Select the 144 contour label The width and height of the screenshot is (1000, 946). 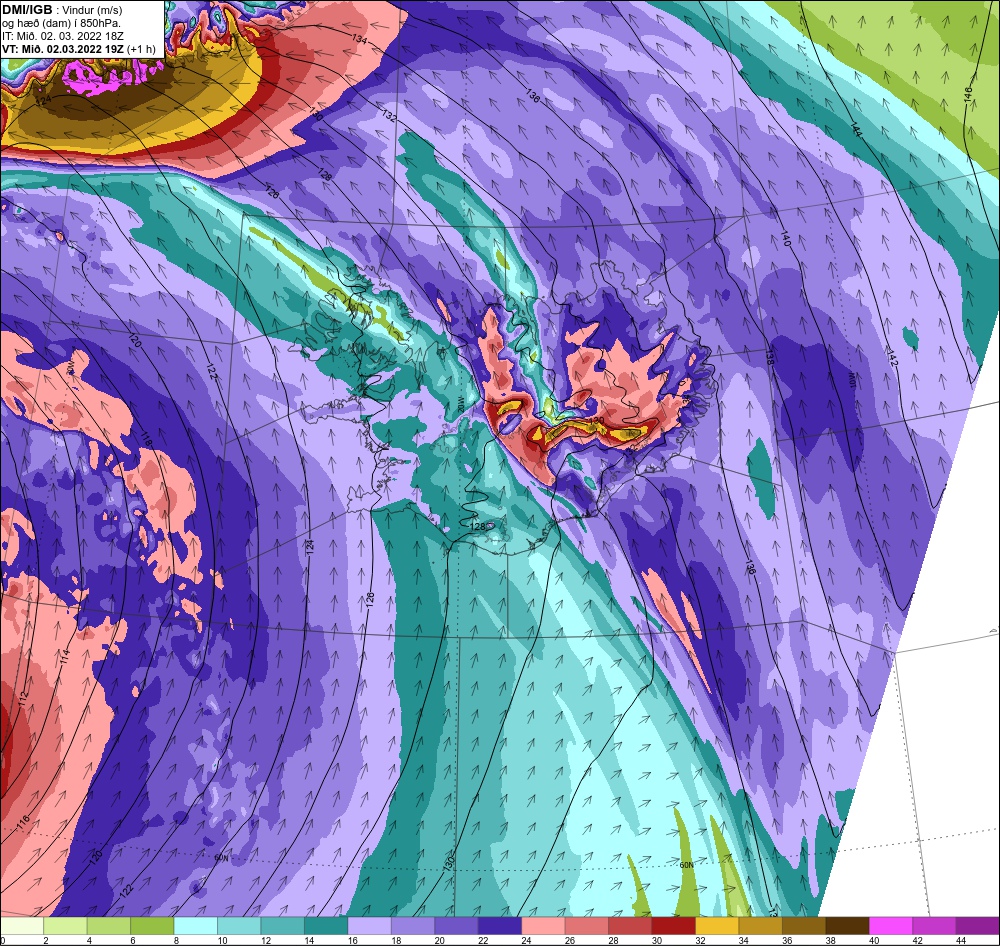[856, 129]
